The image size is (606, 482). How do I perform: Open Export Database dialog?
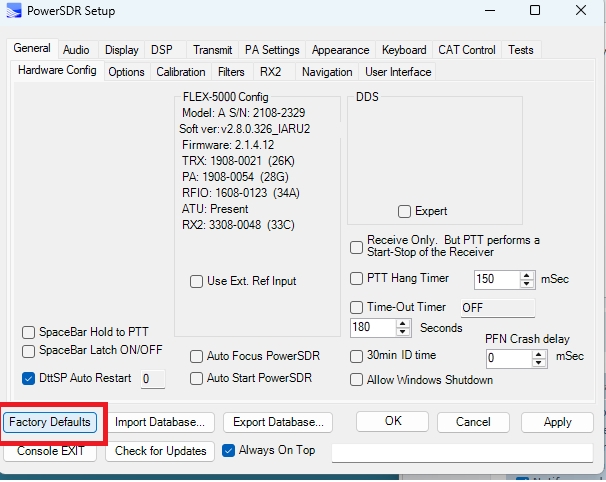(x=278, y=422)
